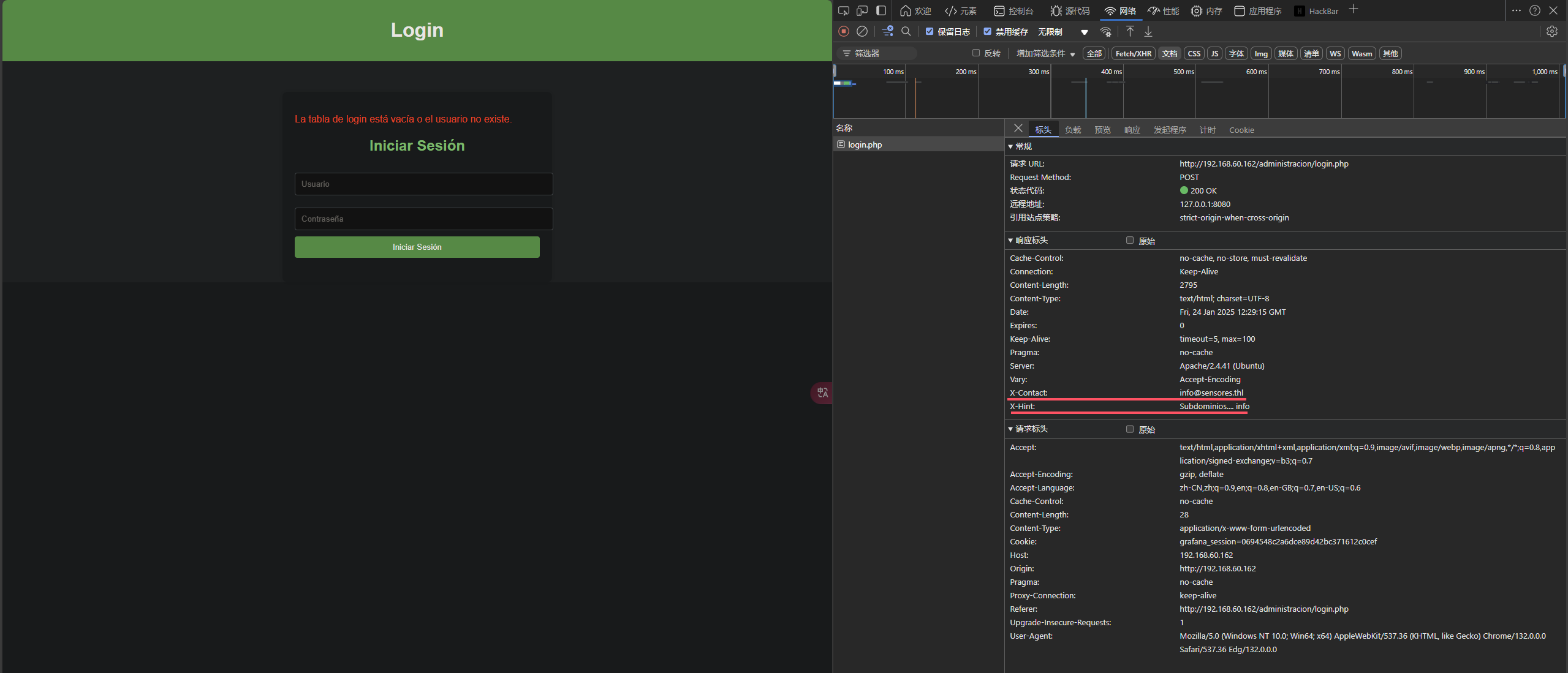
Task: Uncheck 保留日志 preserve log checkbox
Action: [930, 31]
